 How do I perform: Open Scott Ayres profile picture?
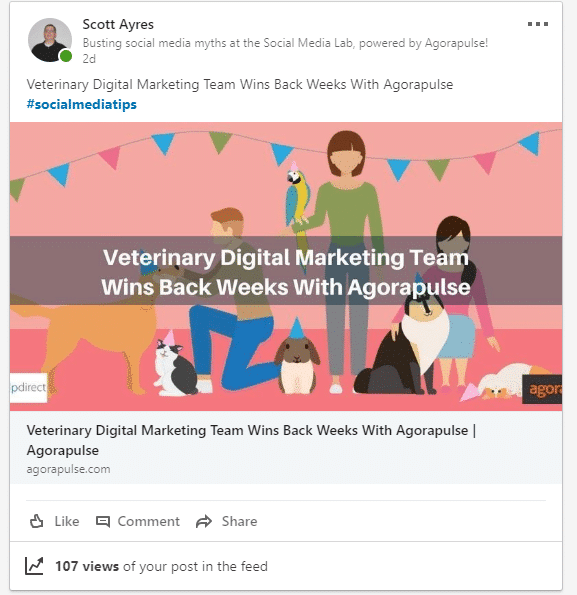coord(50,40)
